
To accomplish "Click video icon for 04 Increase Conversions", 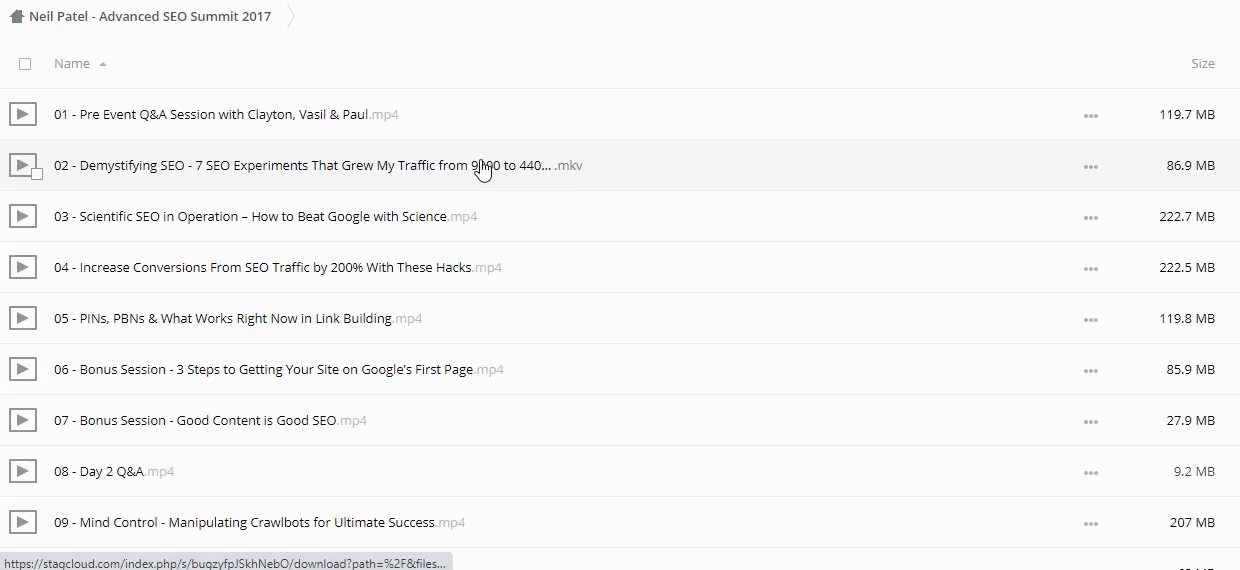I will point(23,267).
